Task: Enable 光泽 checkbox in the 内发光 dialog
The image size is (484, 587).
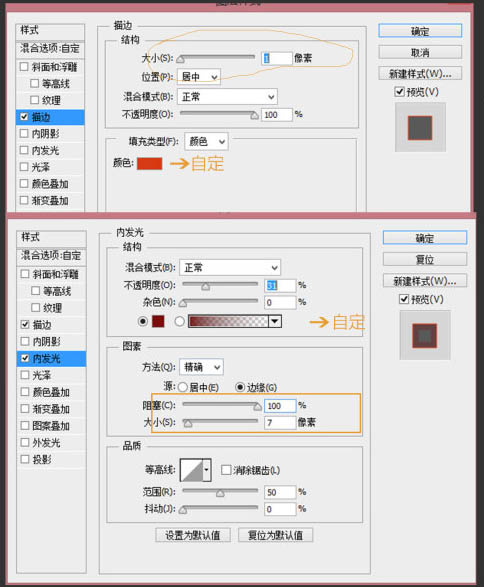Action: [25, 375]
